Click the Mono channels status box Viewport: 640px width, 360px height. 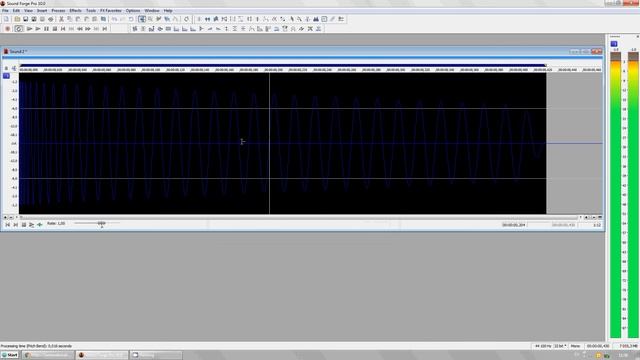click(576, 346)
